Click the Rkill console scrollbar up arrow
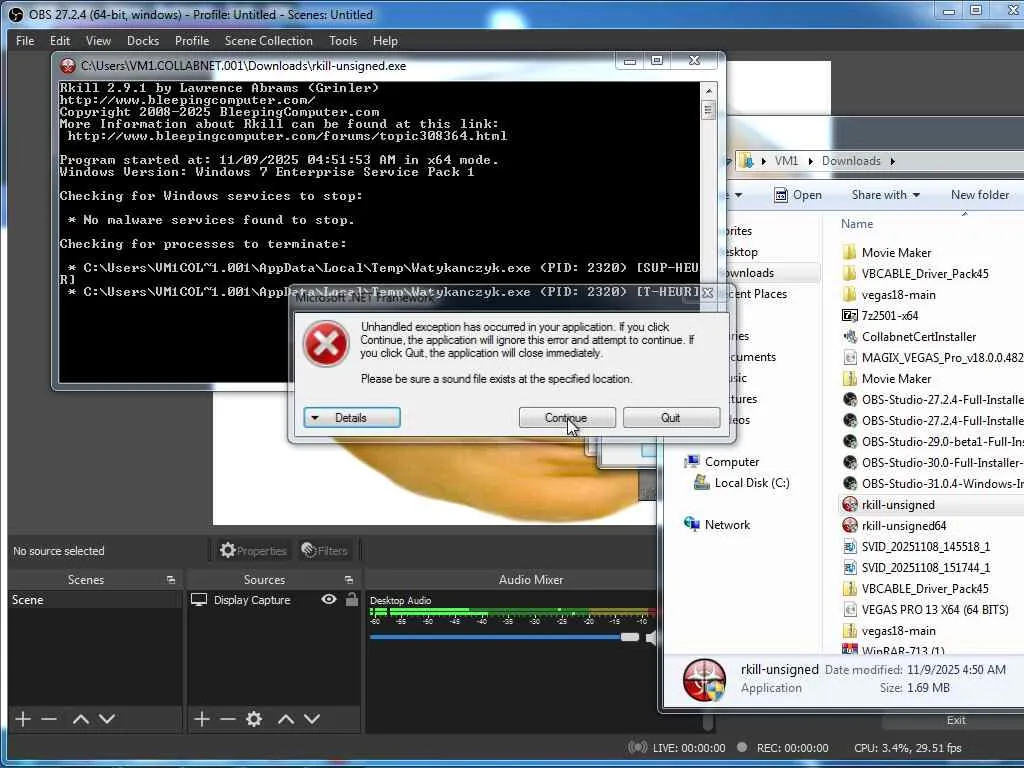Viewport: 1024px width, 768px height. [x=708, y=90]
